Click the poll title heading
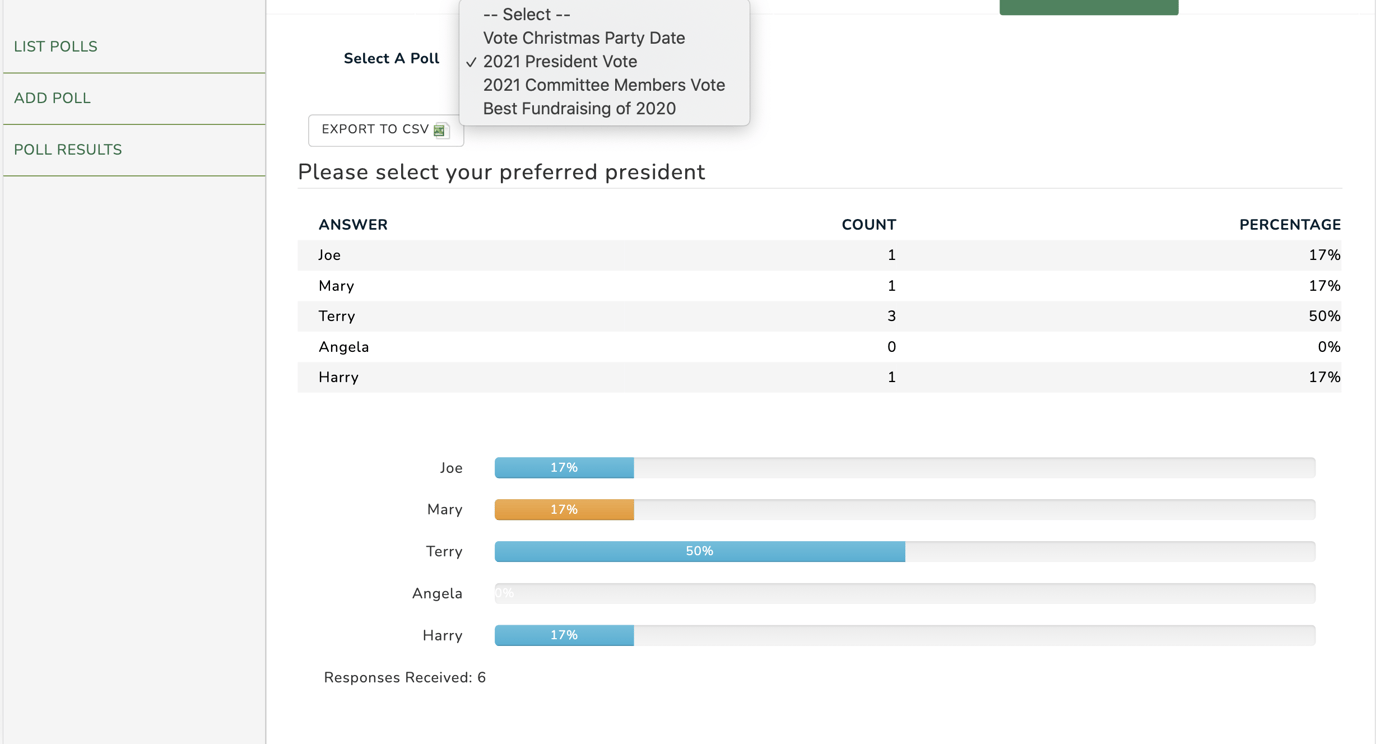The width and height of the screenshot is (1376, 744). (x=501, y=172)
